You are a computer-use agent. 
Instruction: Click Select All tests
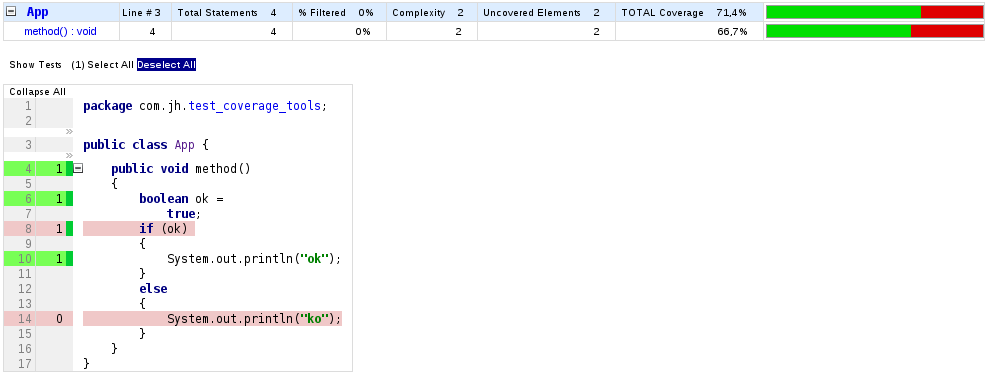[x=110, y=65]
